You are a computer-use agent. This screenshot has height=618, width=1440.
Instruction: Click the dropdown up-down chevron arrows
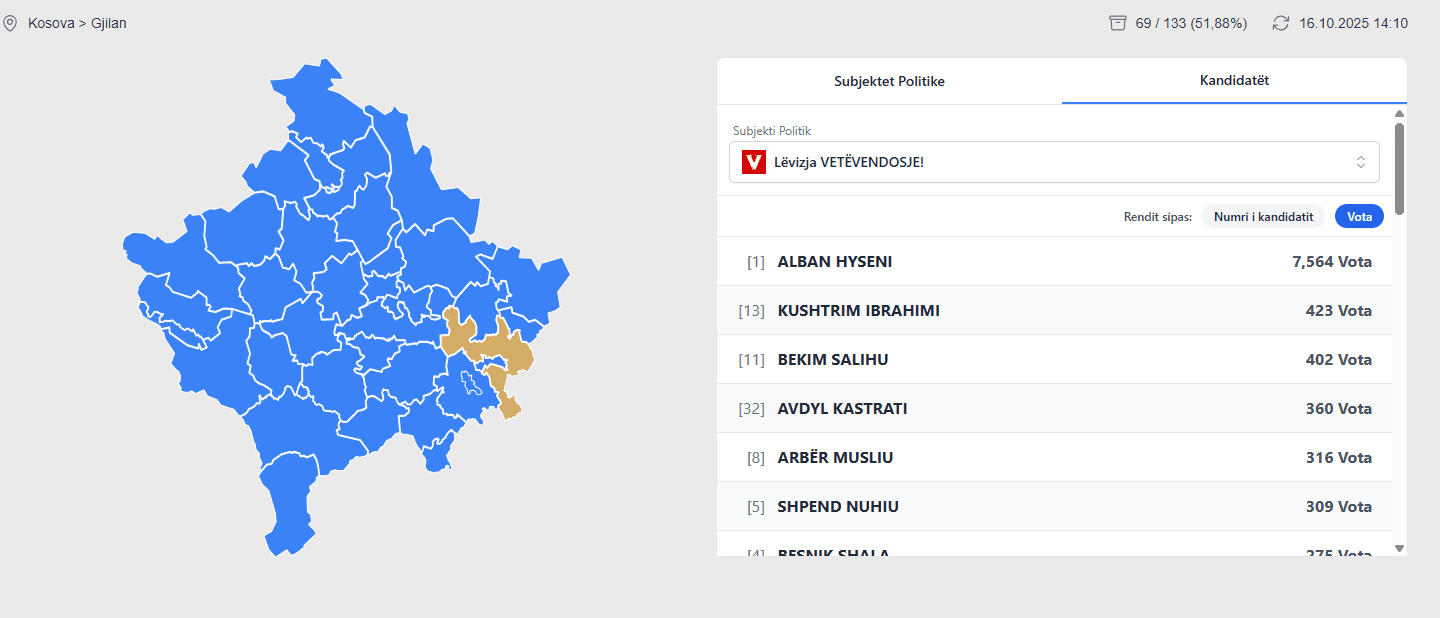tap(1361, 162)
